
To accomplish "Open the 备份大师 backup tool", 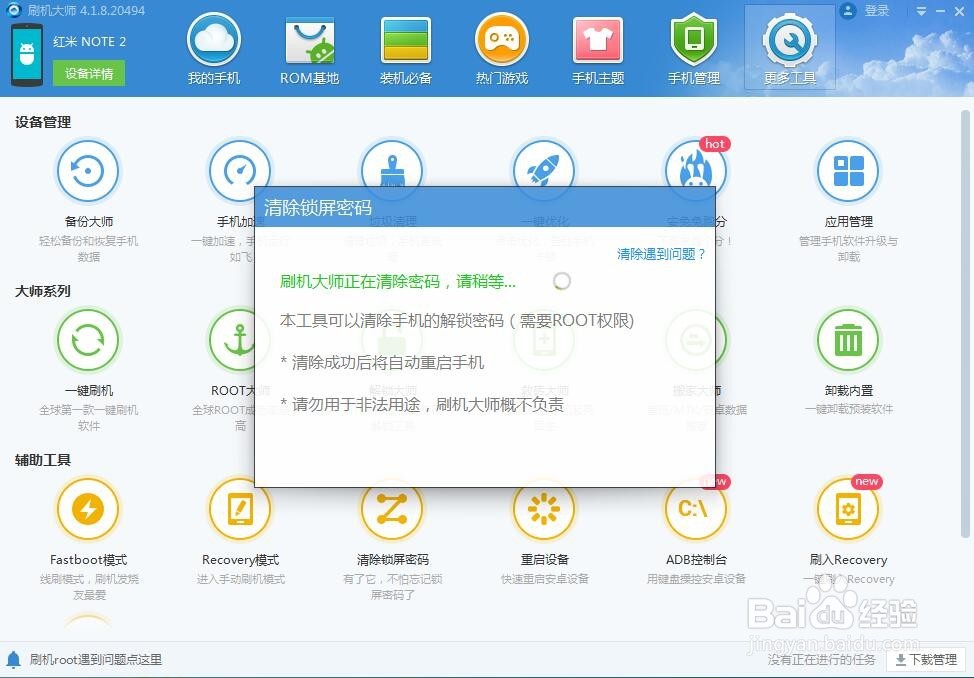I will coord(88,170).
